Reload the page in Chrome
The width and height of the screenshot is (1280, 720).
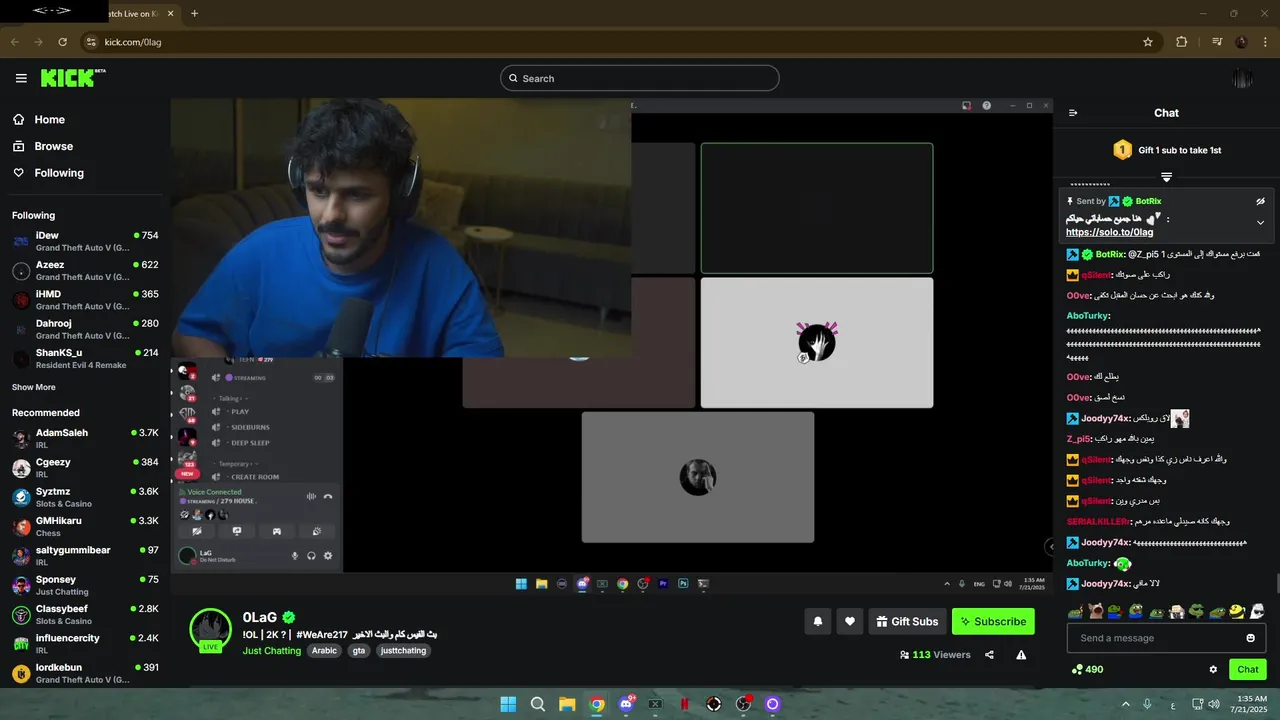tap(63, 42)
